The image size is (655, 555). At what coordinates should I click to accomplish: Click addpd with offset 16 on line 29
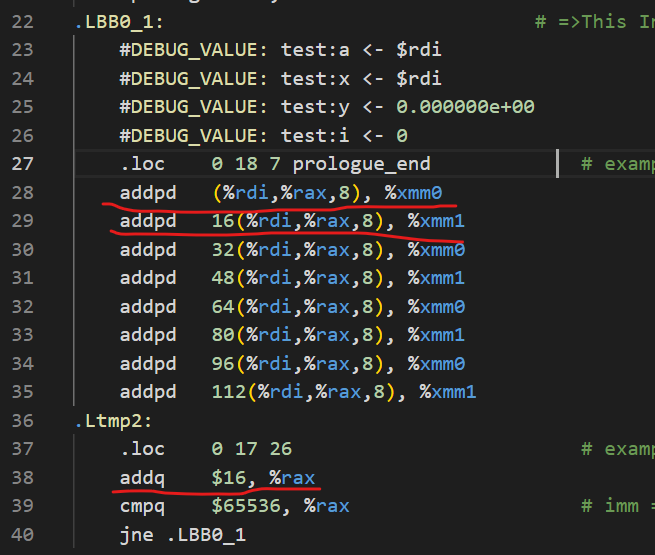[x=292, y=221]
